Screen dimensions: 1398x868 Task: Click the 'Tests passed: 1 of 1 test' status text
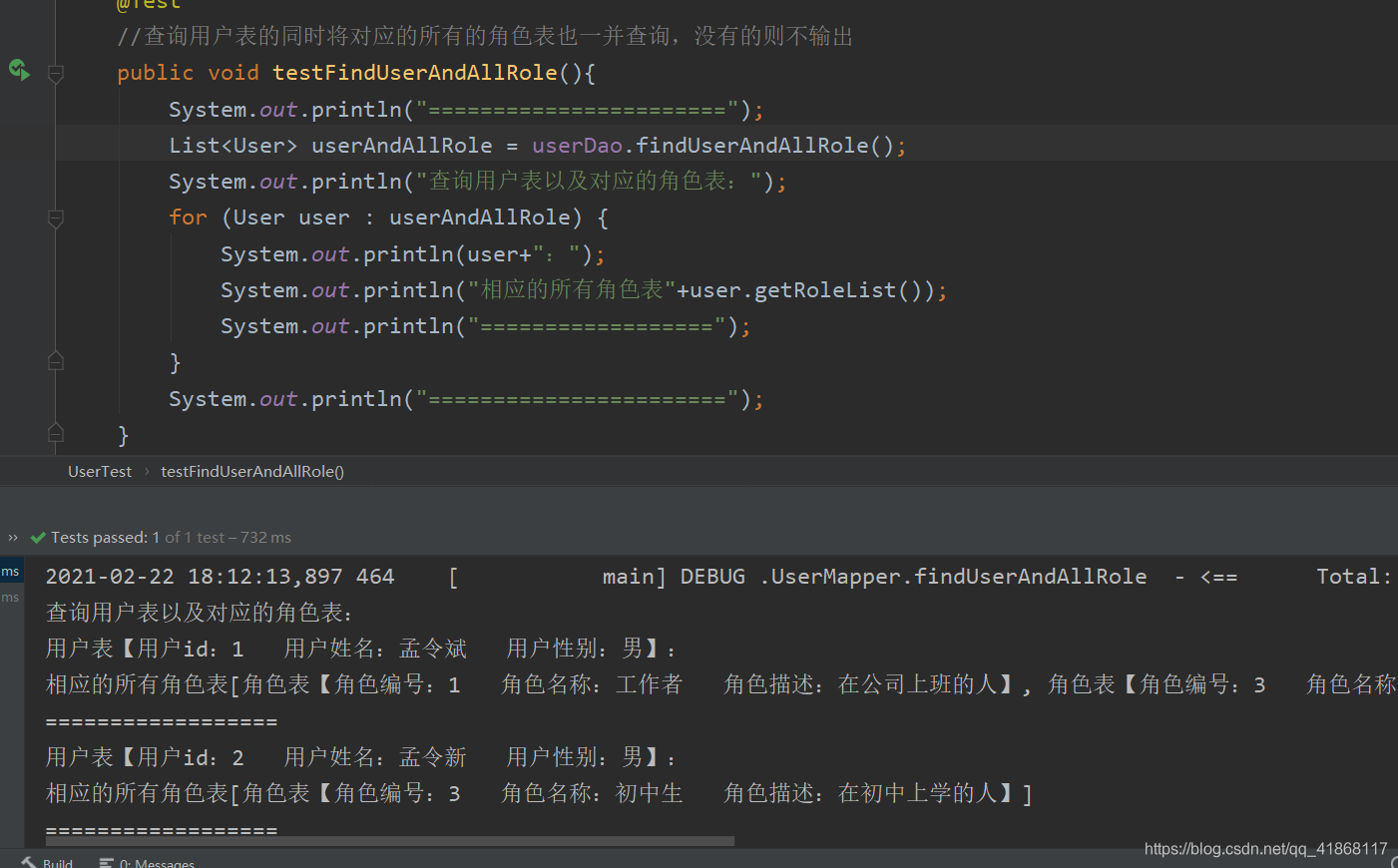click(171, 538)
